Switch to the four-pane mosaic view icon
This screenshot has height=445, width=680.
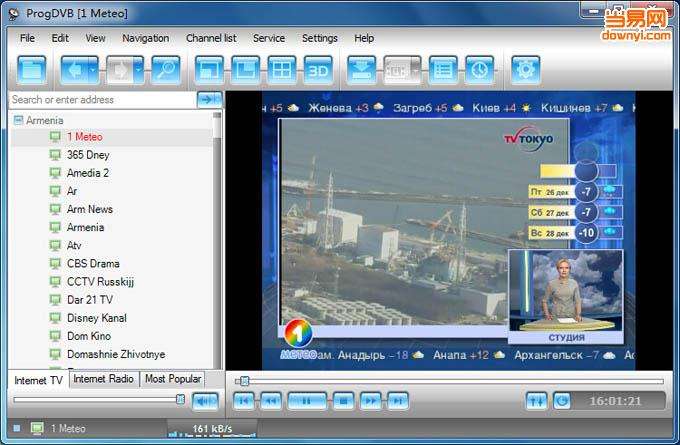(282, 70)
